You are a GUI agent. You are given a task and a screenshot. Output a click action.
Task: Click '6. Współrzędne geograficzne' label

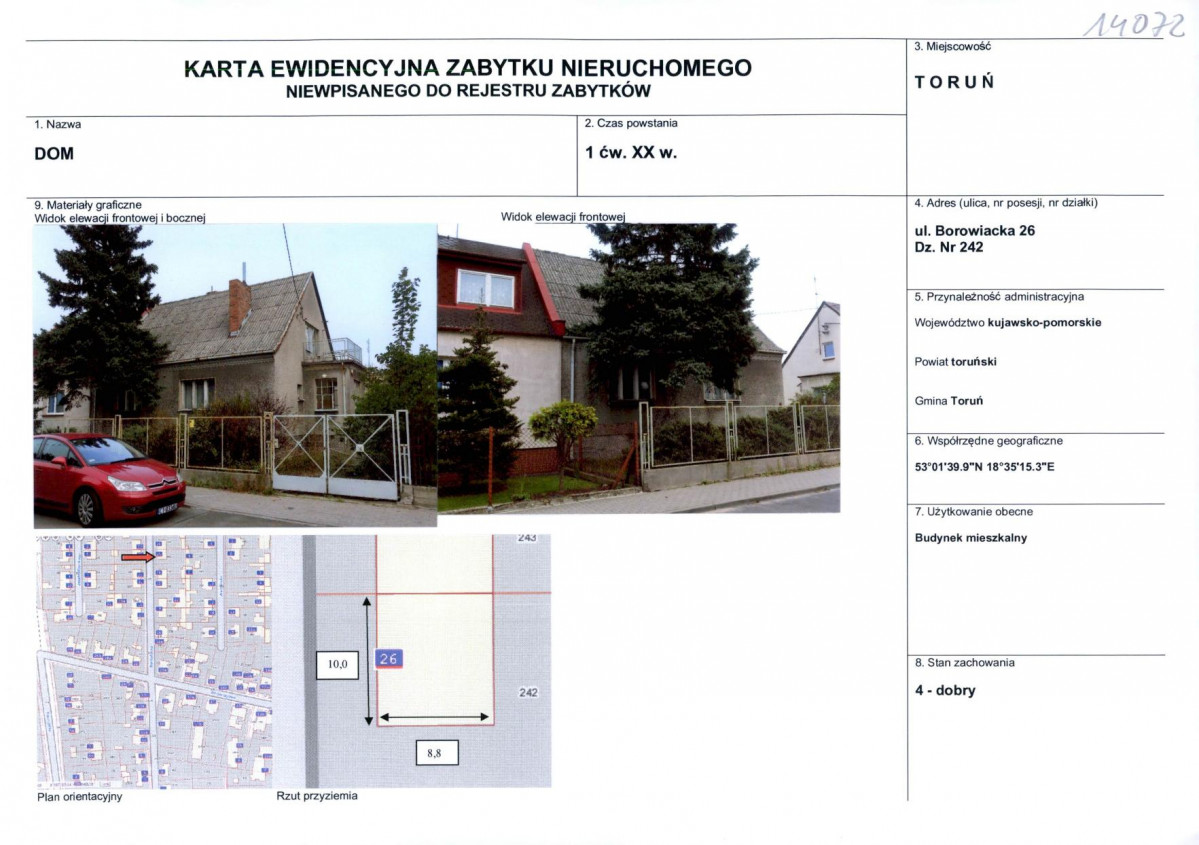[x=988, y=441]
